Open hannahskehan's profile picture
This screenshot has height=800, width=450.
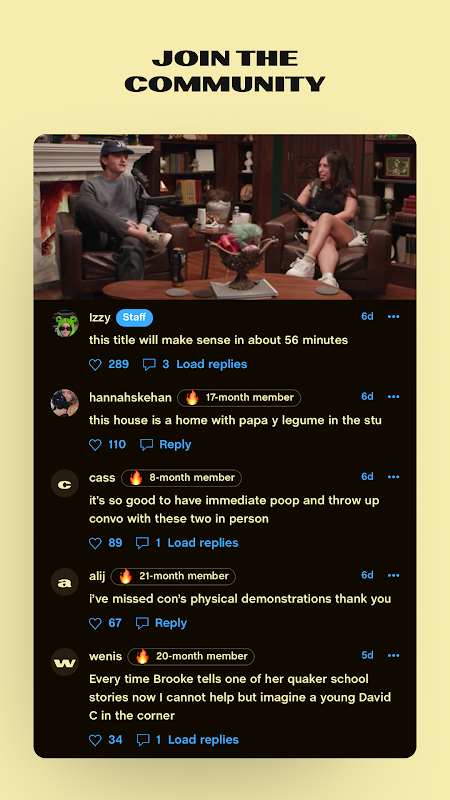pos(65,403)
